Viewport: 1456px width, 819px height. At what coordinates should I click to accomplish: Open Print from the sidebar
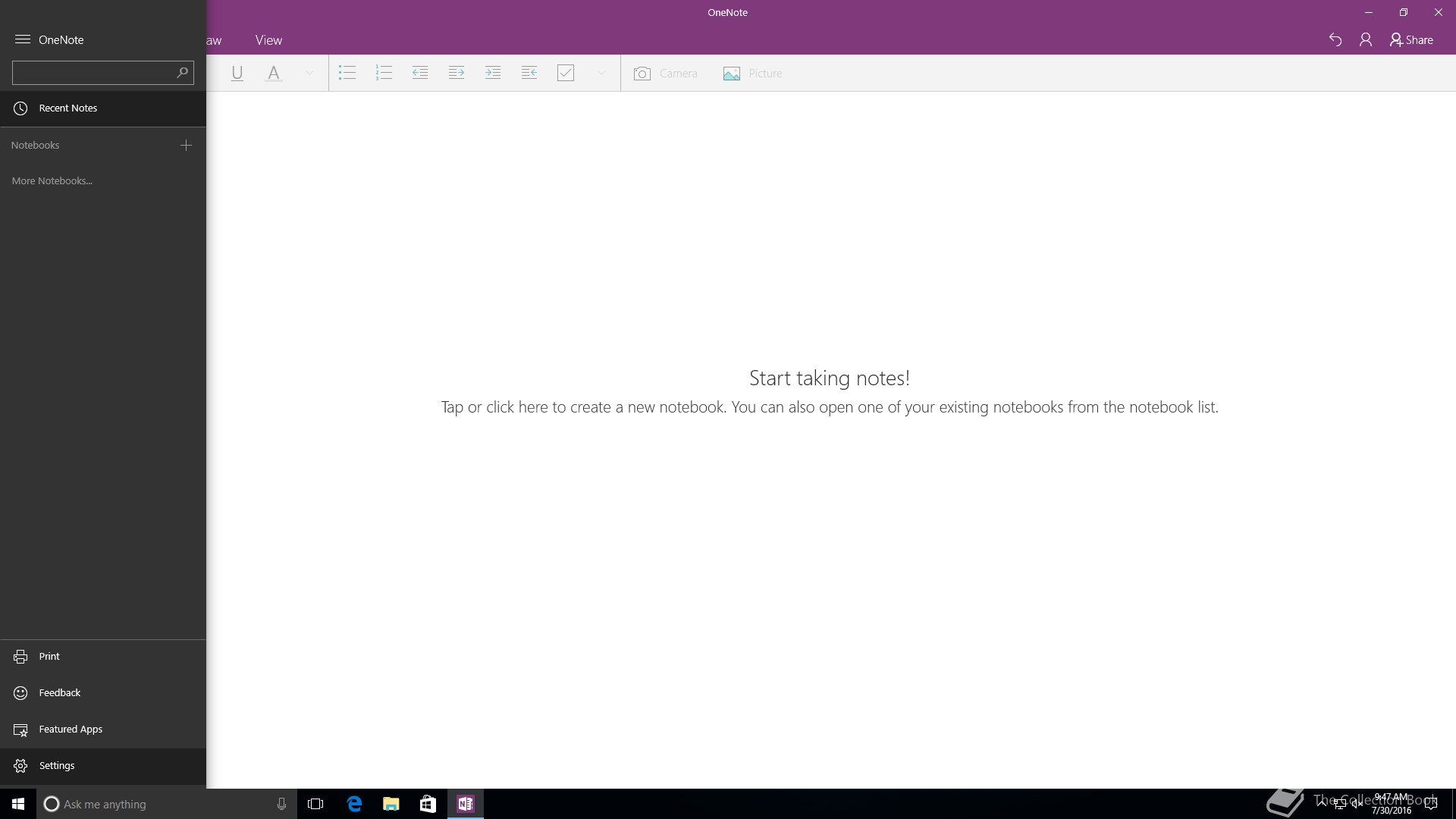[x=103, y=657]
